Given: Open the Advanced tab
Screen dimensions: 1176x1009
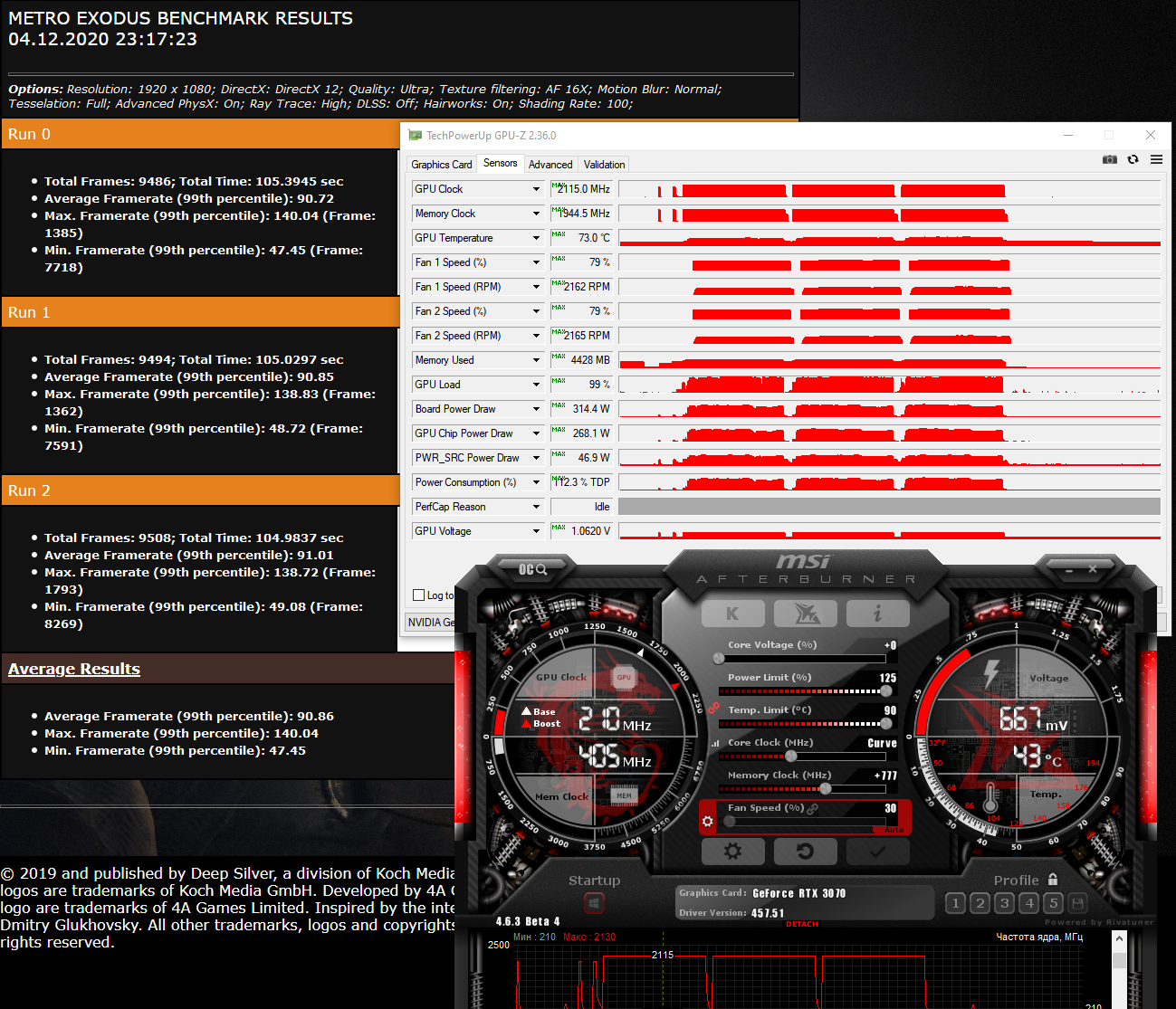Looking at the screenshot, I should pyautogui.click(x=550, y=165).
